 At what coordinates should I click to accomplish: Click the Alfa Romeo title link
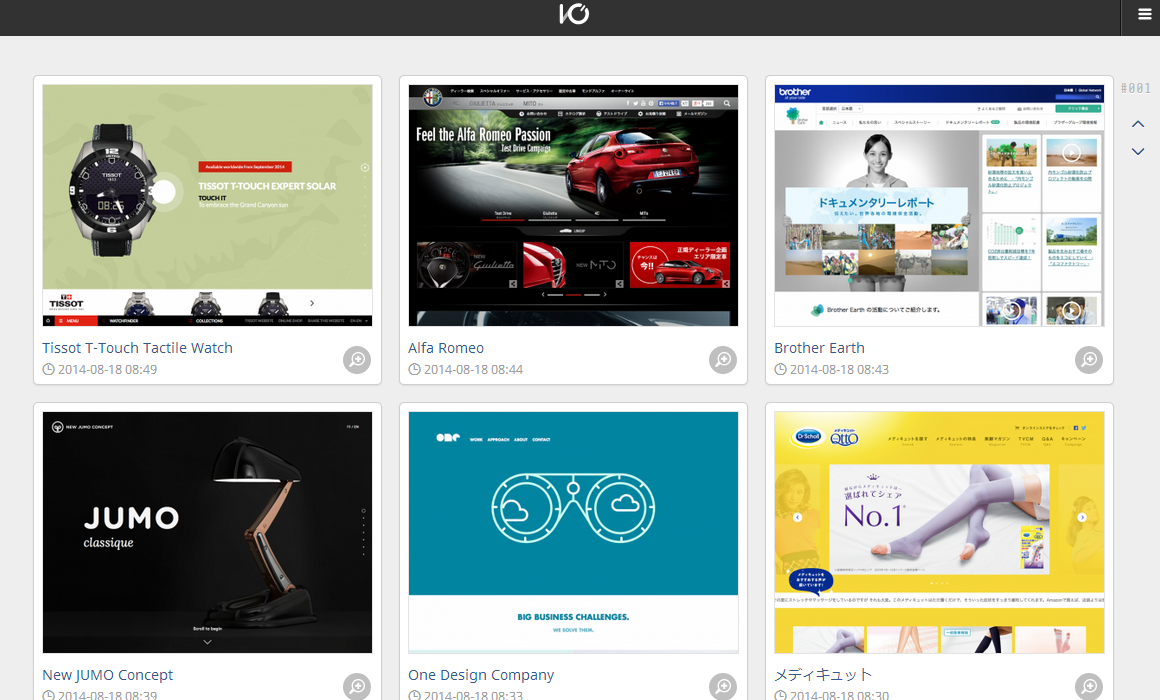(446, 348)
